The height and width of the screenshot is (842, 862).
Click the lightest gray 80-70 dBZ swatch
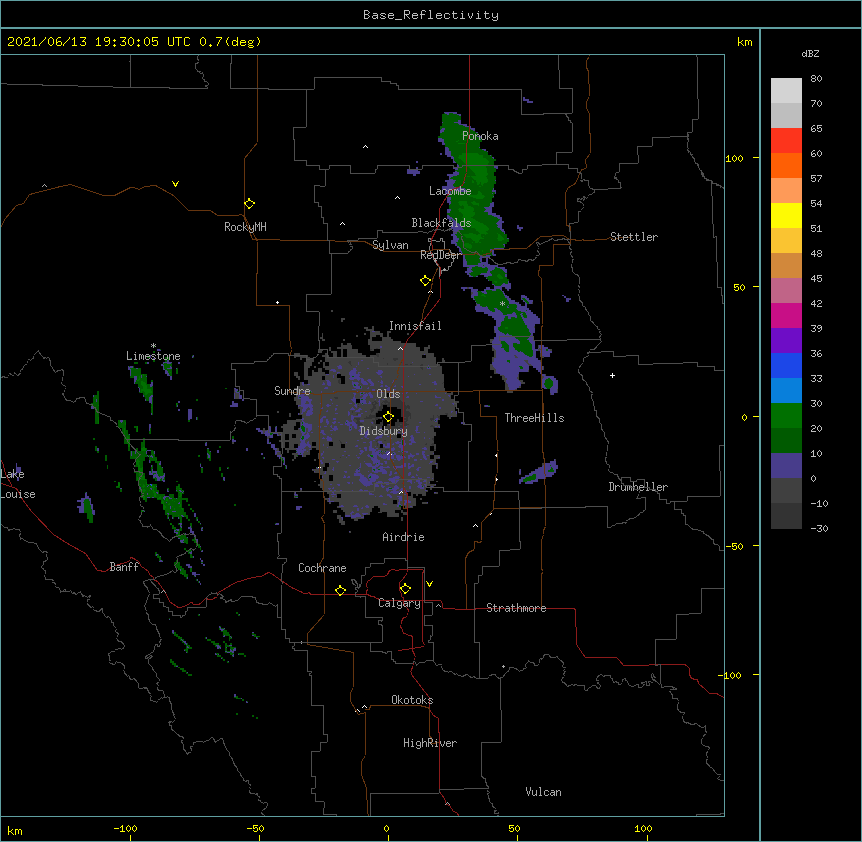pos(786,90)
